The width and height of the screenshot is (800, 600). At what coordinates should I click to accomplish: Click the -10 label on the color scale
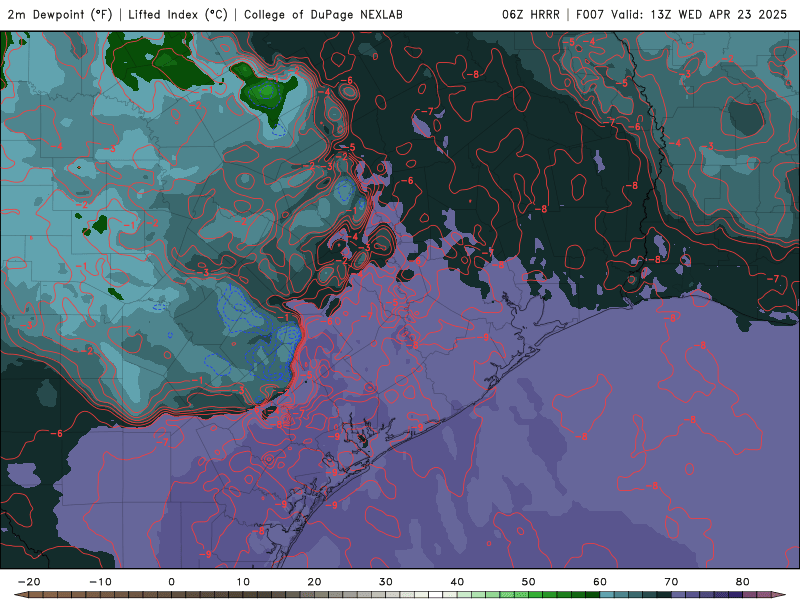[x=100, y=582]
